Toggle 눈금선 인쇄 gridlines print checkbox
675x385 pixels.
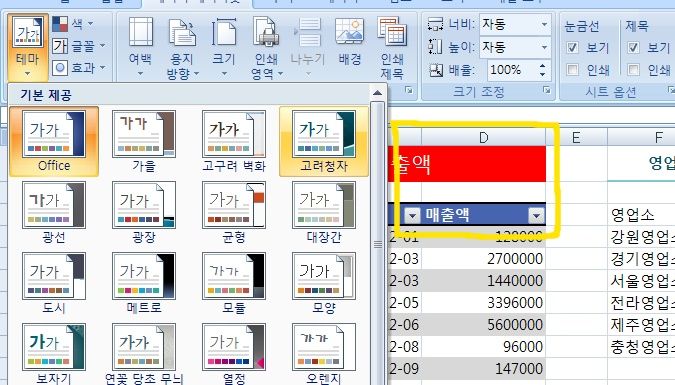coord(572,69)
